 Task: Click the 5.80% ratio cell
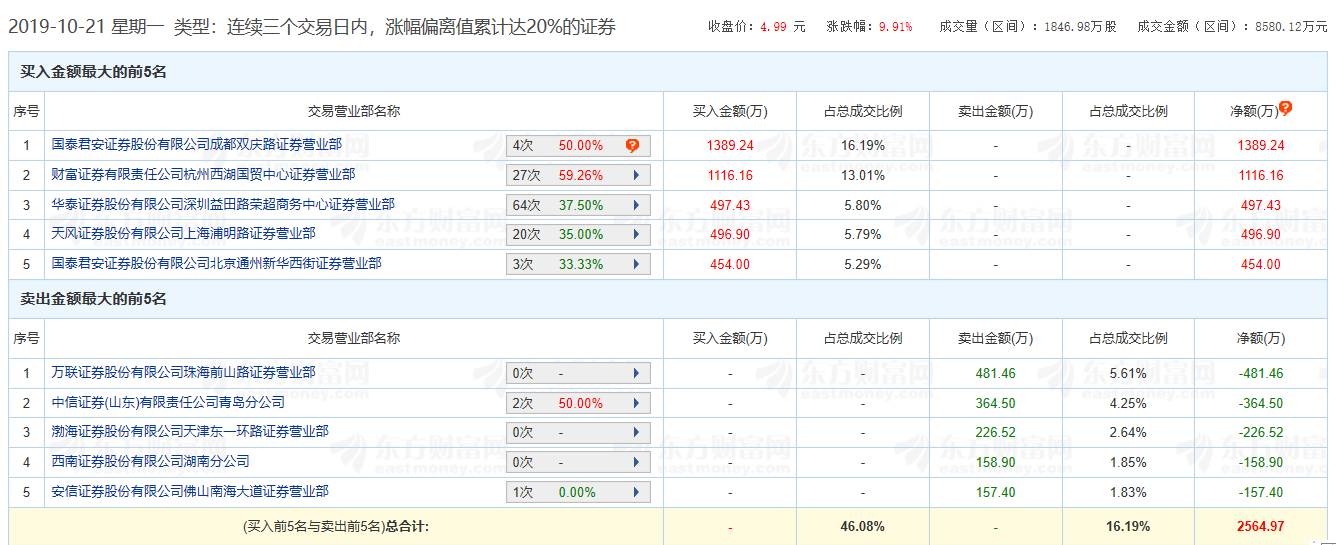(862, 205)
